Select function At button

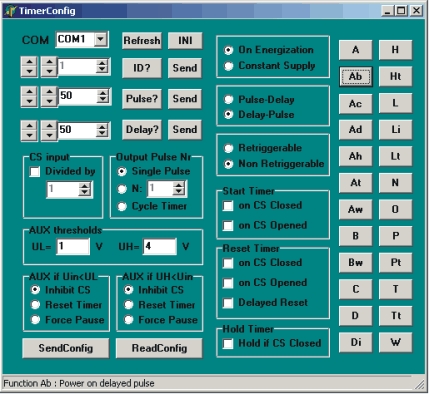tap(355, 183)
